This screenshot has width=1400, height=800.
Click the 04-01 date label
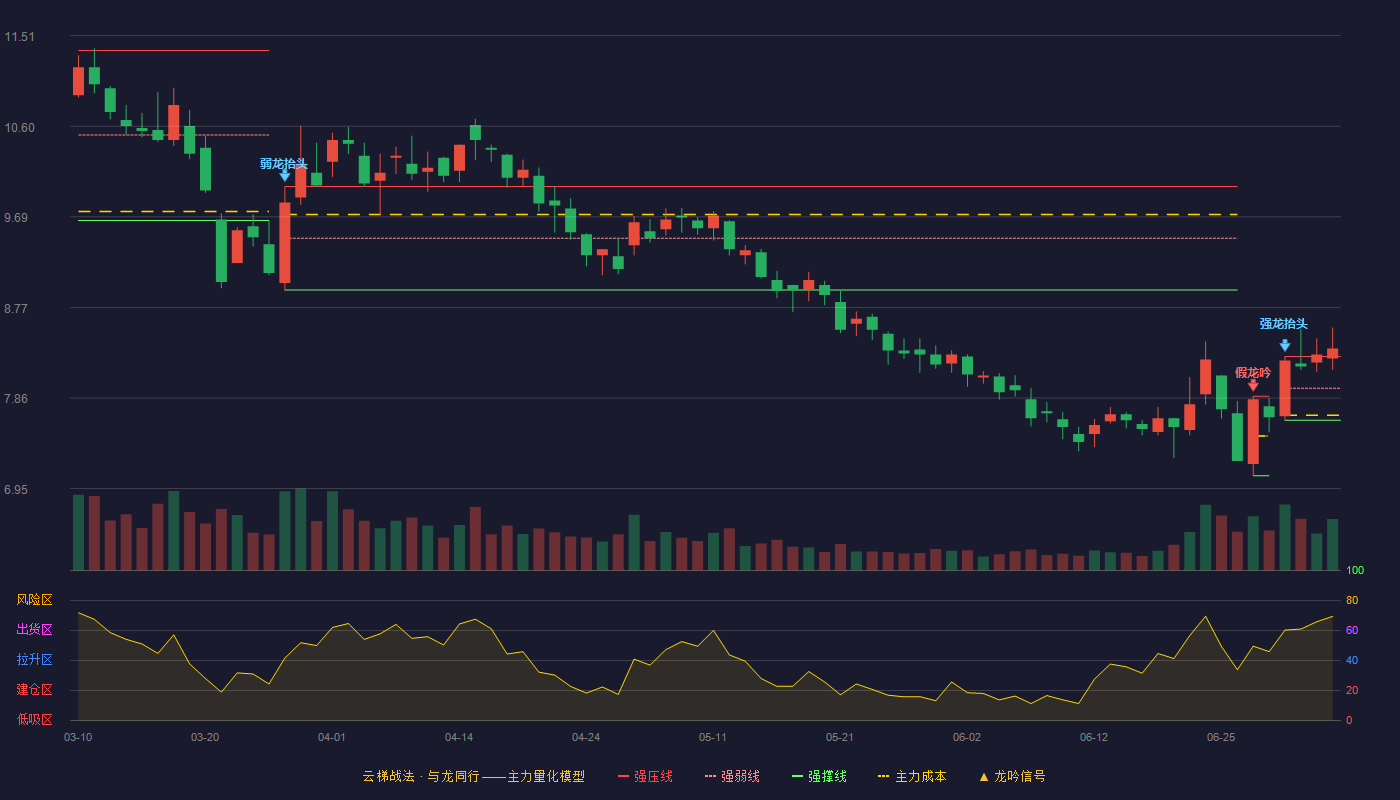332,737
